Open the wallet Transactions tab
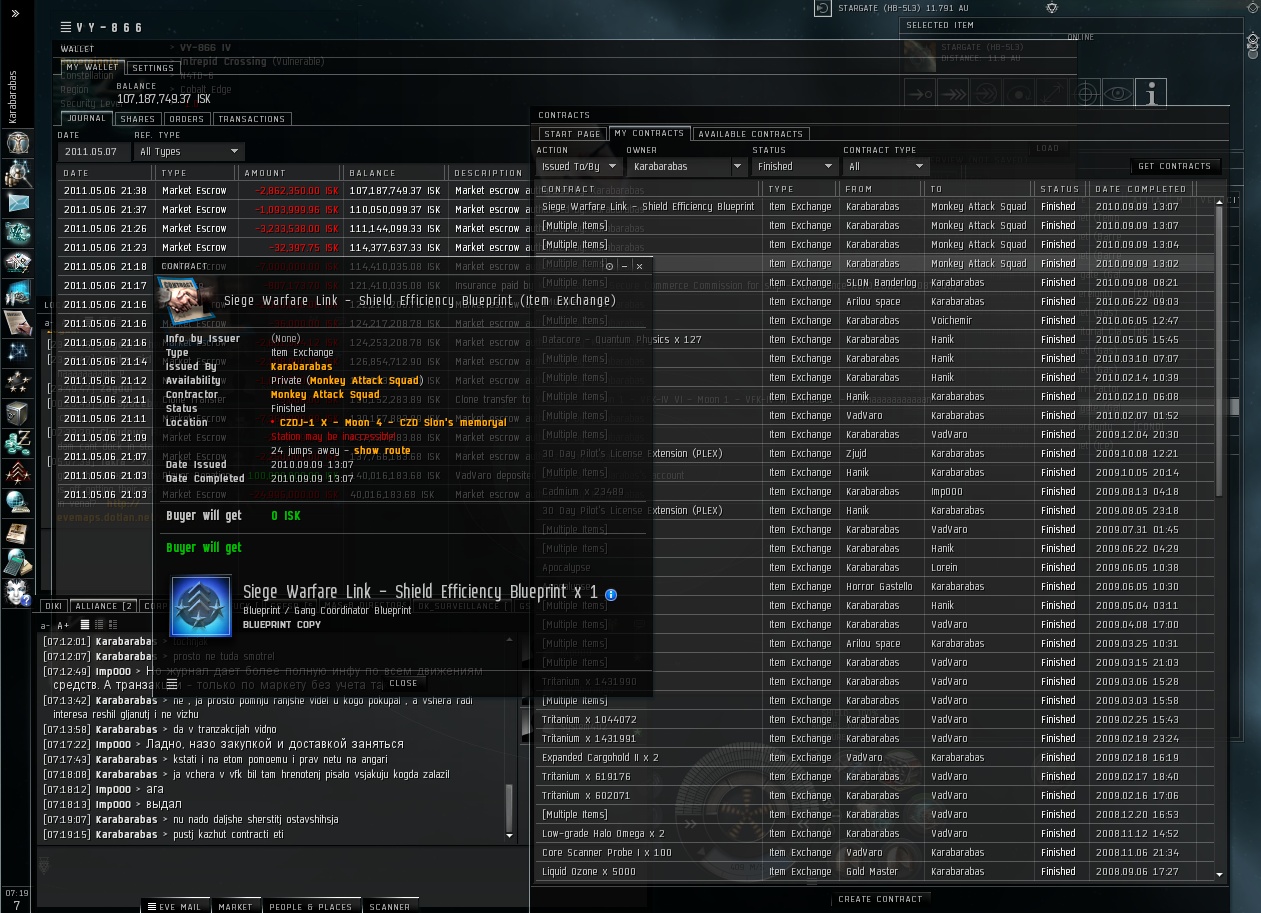The image size is (1261, 913). (x=252, y=119)
